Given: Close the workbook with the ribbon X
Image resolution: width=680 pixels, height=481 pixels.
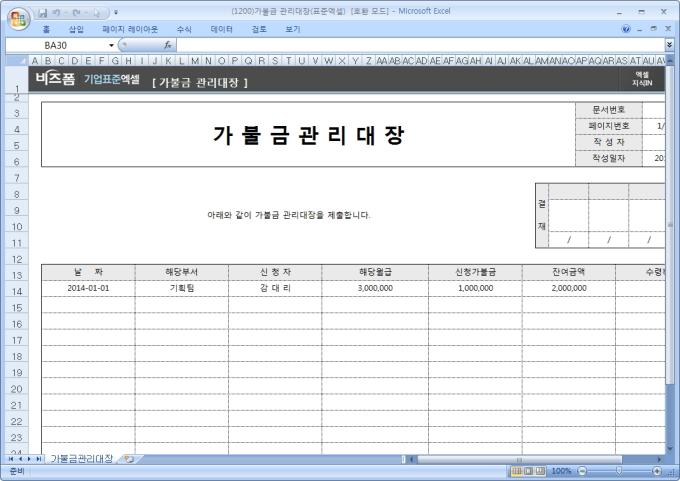Looking at the screenshot, I should (668, 29).
